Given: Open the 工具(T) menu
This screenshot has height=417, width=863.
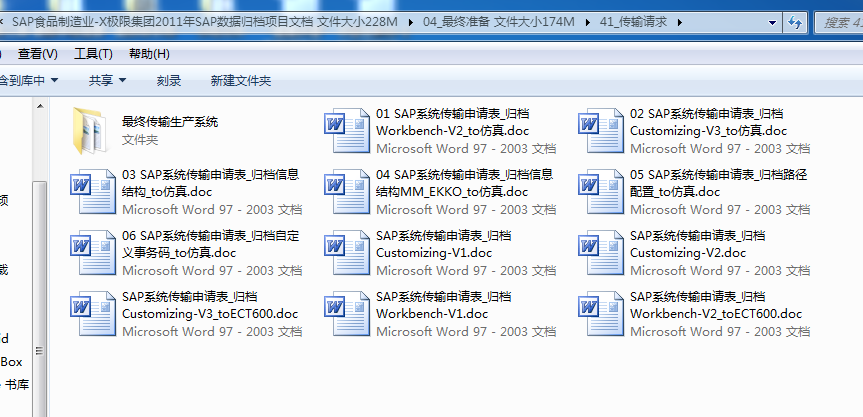Looking at the screenshot, I should coord(94,54).
